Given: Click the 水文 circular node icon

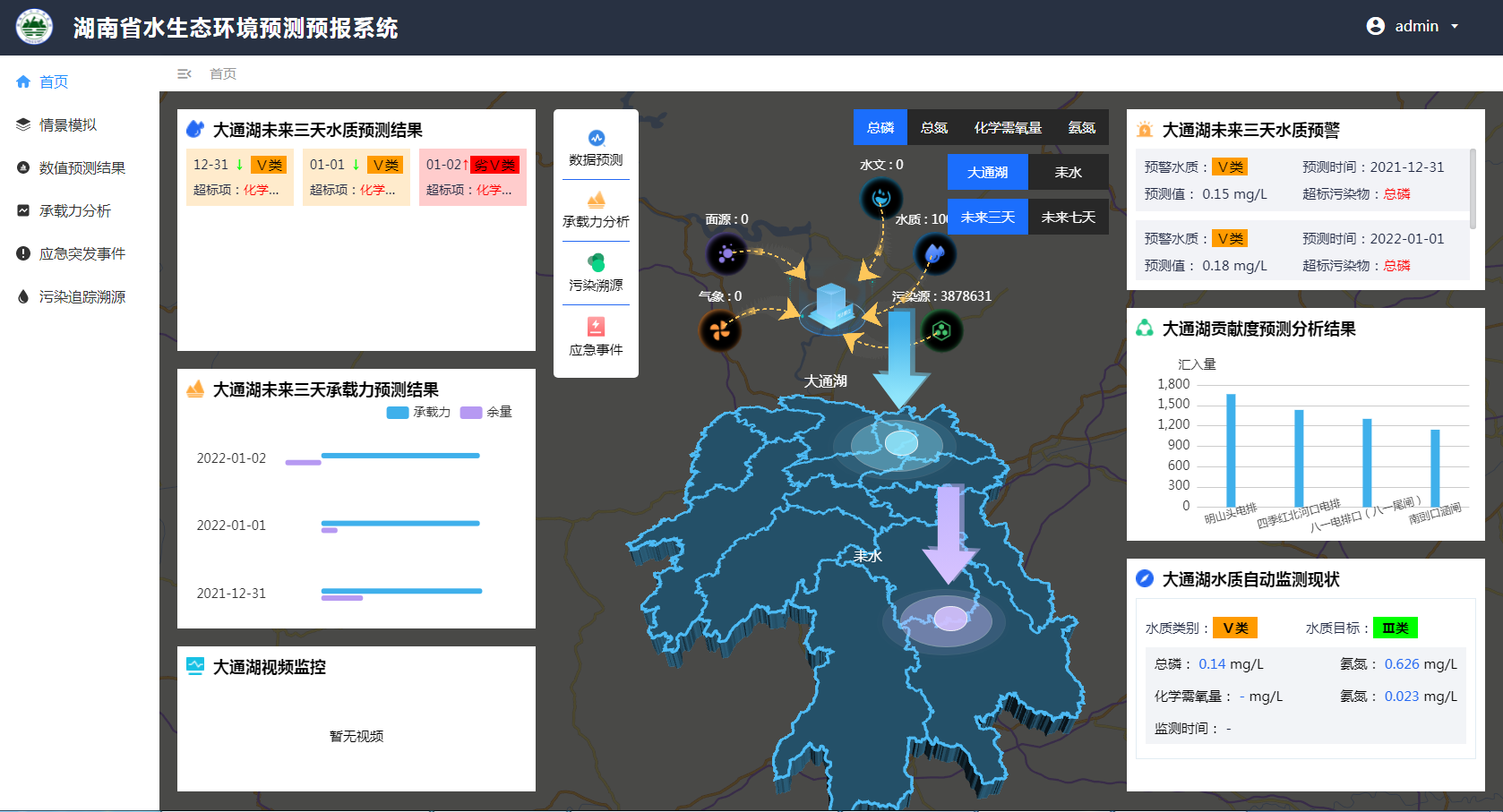Looking at the screenshot, I should (881, 198).
